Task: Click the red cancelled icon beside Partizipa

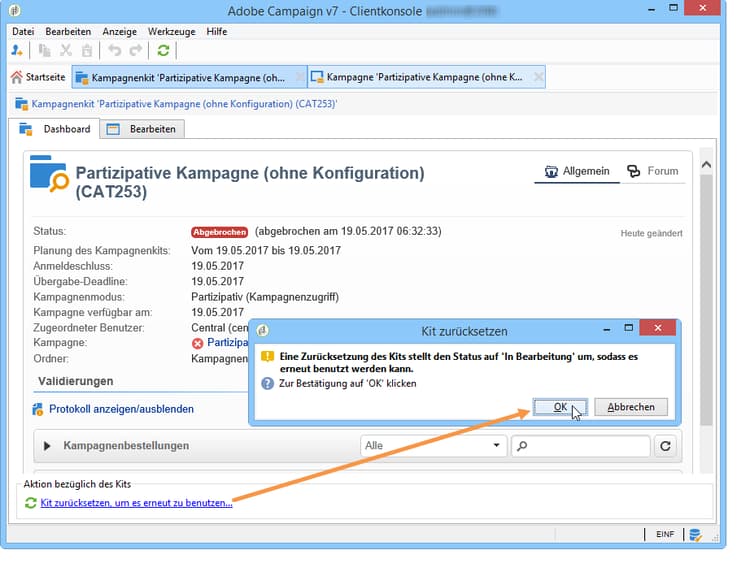Action: (197, 343)
